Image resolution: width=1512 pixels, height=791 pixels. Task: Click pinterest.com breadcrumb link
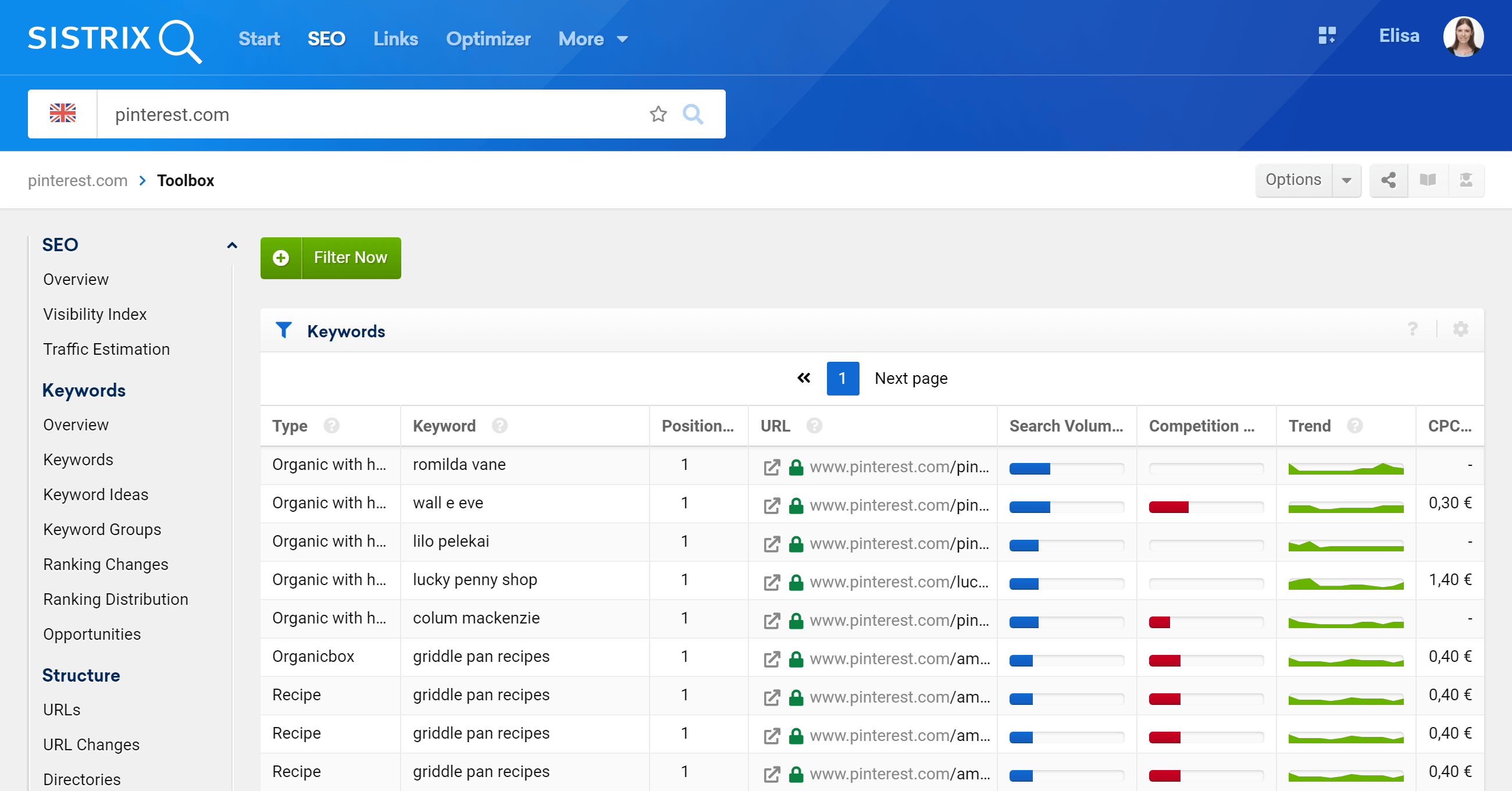(x=77, y=180)
